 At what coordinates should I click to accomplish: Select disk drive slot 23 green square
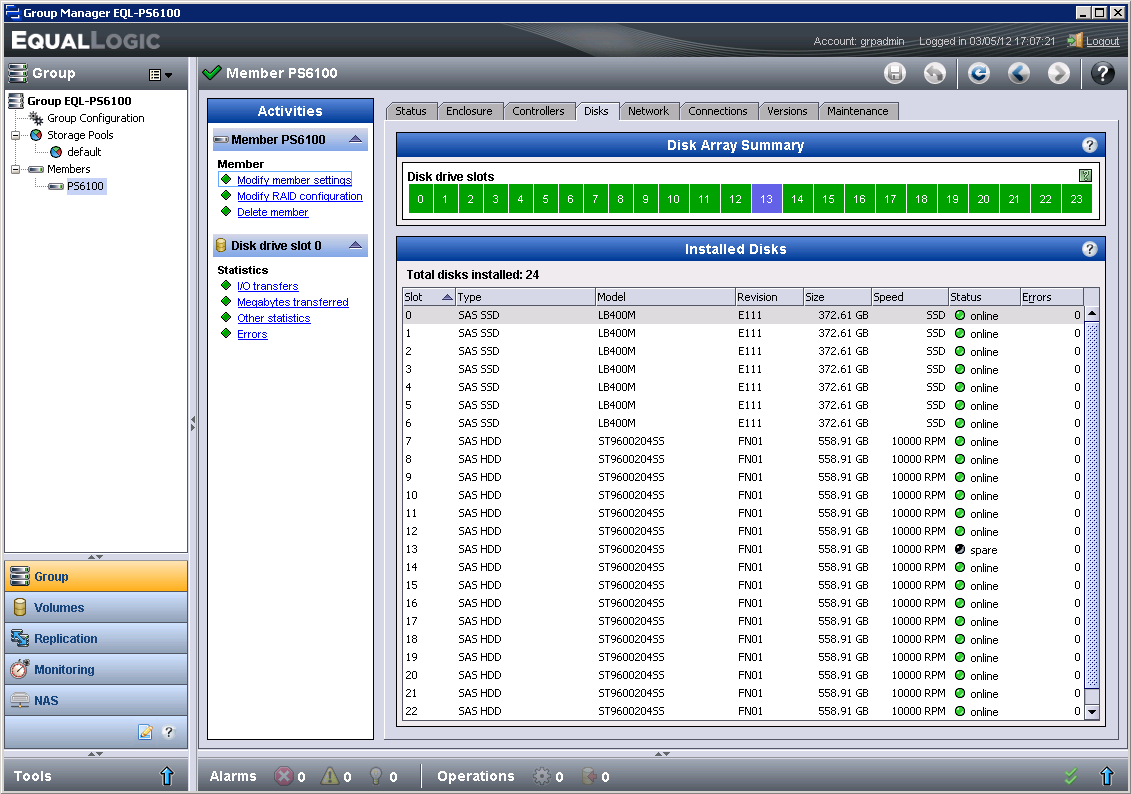(x=1076, y=199)
